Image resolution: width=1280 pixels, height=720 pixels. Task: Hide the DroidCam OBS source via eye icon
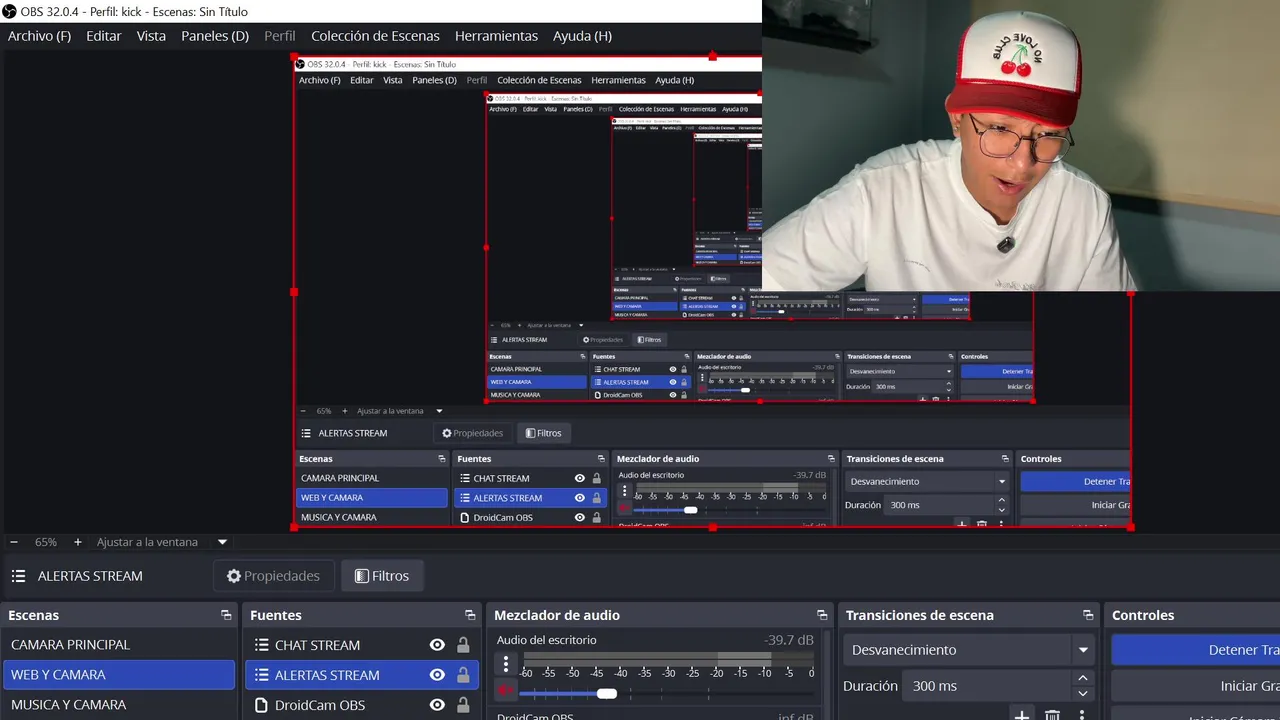437,705
